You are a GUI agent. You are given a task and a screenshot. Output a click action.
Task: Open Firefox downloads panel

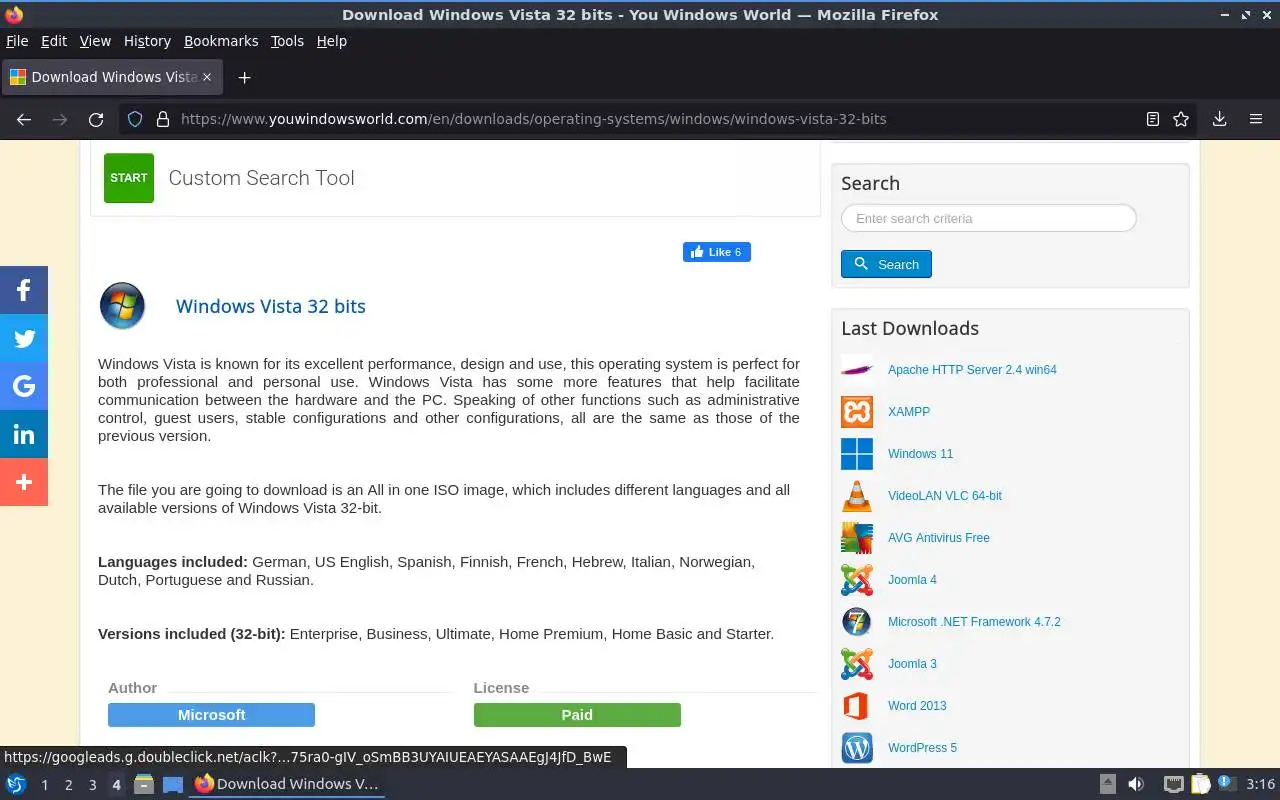[1220, 119]
